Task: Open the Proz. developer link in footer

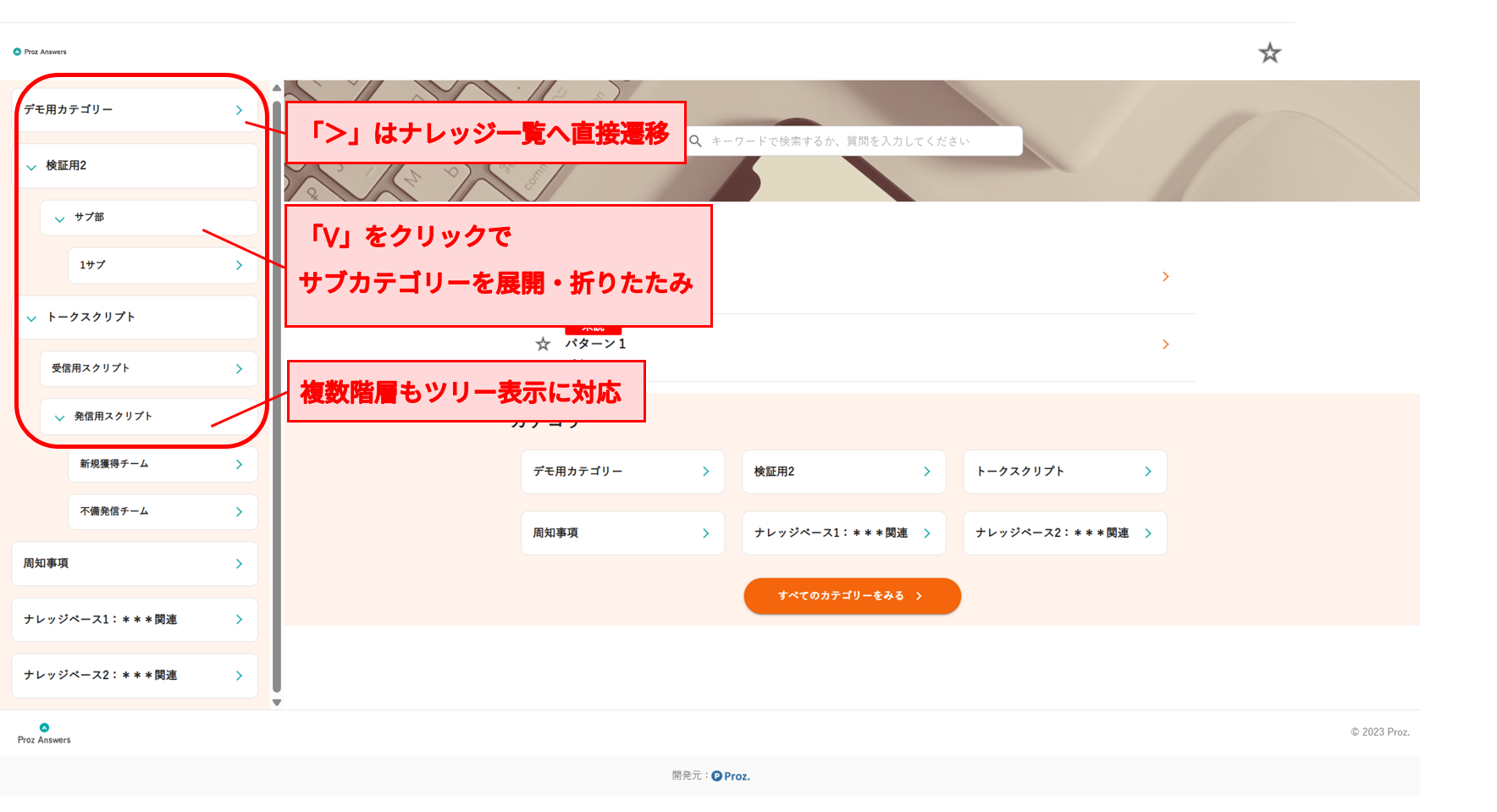Action: 731,776
